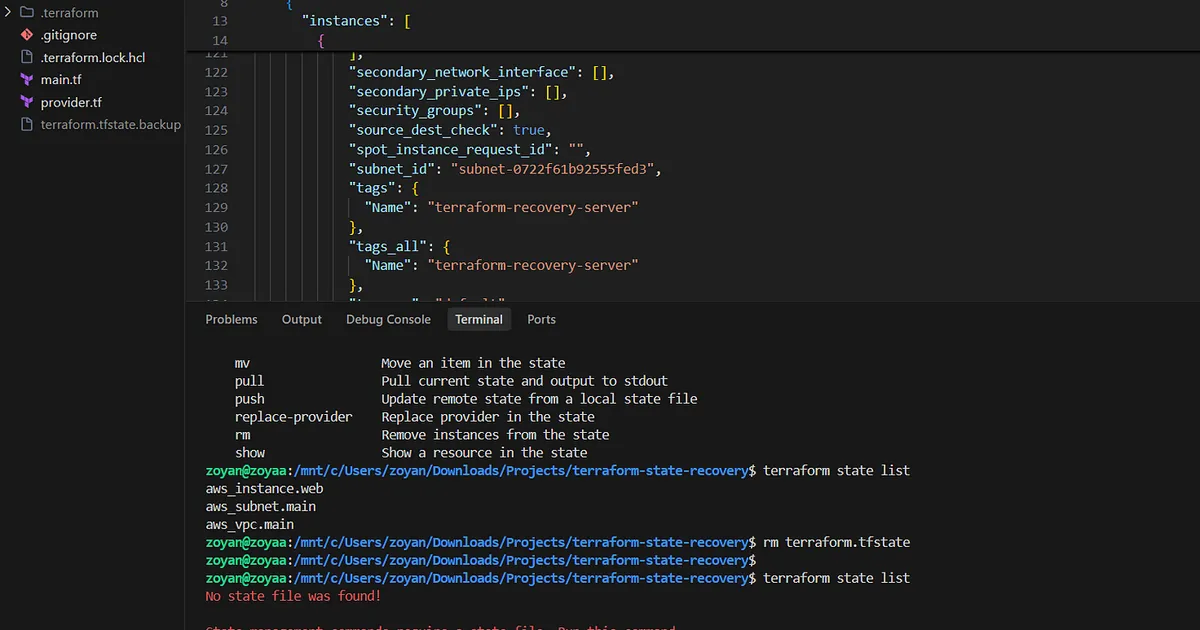Click the true value on line 125

[x=529, y=130]
